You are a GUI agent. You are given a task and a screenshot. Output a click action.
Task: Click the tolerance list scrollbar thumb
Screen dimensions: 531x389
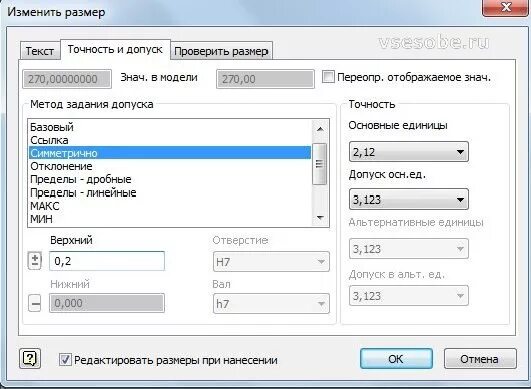pyautogui.click(x=319, y=164)
